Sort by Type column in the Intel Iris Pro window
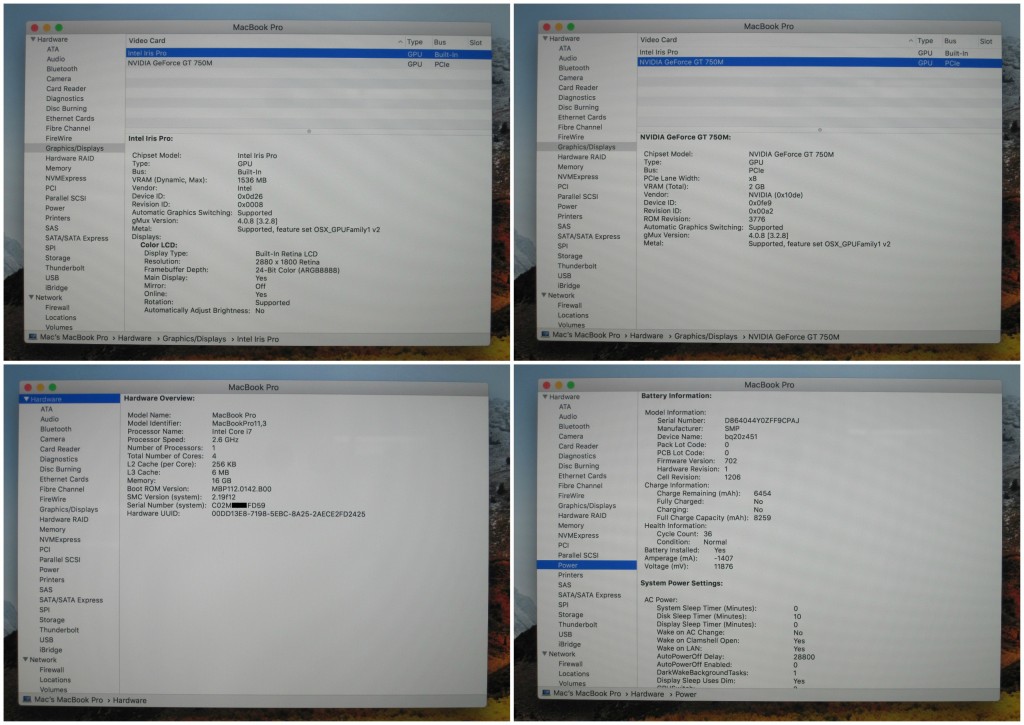The image size is (1024, 725). click(x=415, y=42)
